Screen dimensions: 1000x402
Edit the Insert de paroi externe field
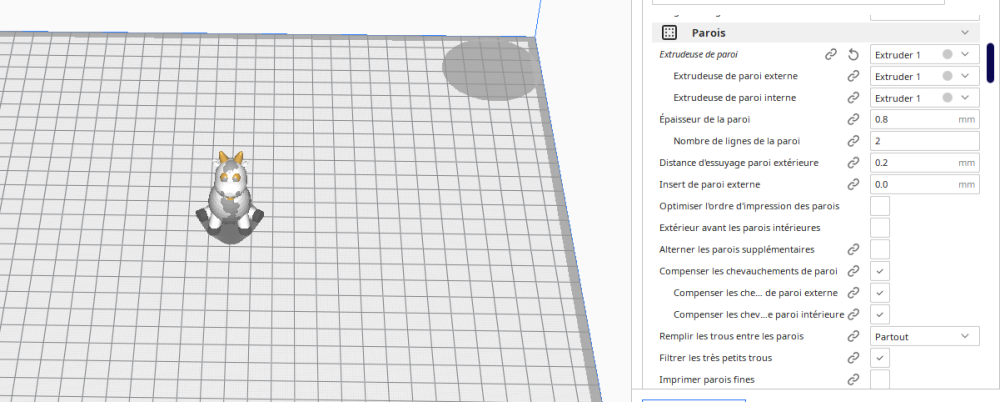pyautogui.click(x=924, y=184)
